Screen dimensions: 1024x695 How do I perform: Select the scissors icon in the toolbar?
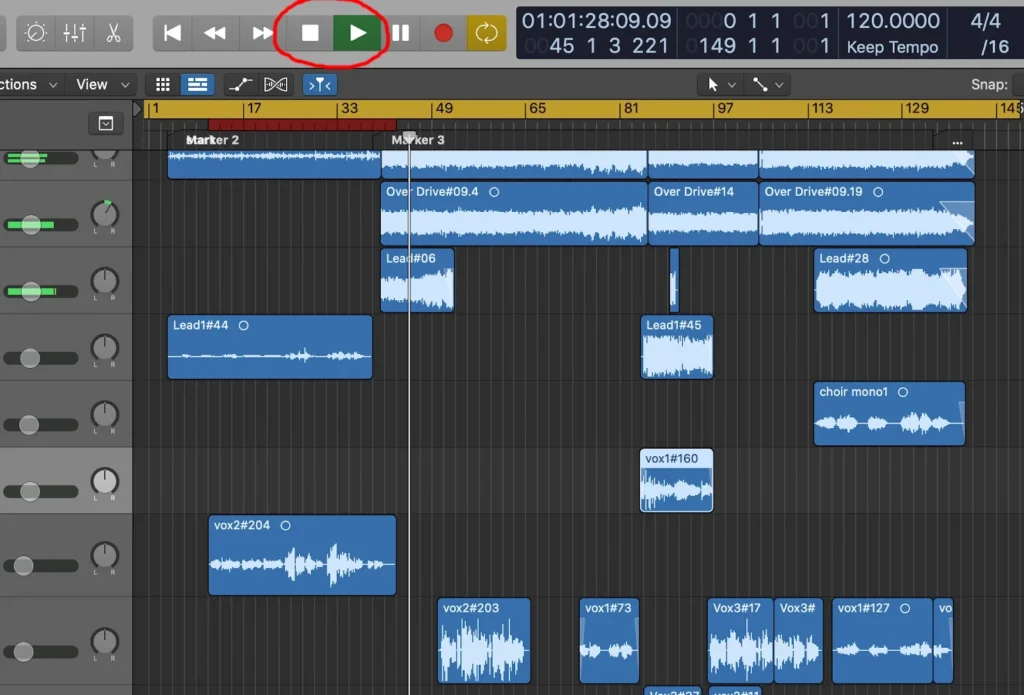114,33
